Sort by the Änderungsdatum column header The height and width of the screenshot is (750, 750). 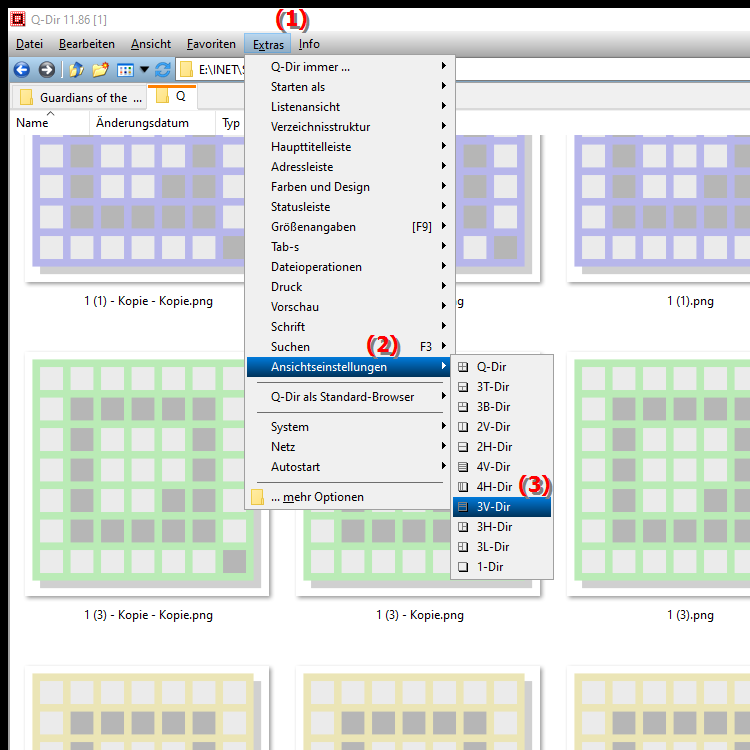pos(152,123)
